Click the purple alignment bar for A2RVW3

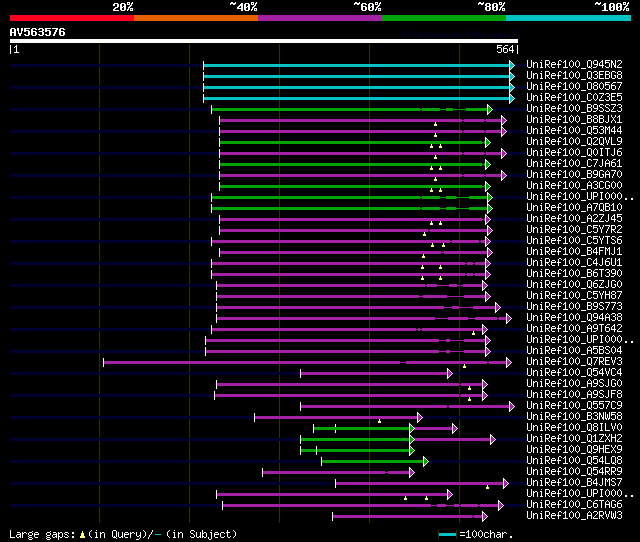[408, 517]
